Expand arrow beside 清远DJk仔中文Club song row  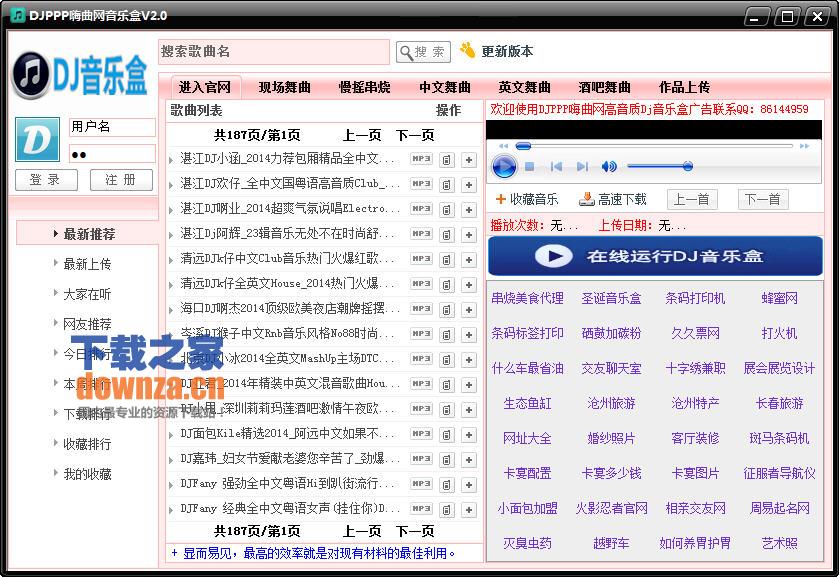171,260
